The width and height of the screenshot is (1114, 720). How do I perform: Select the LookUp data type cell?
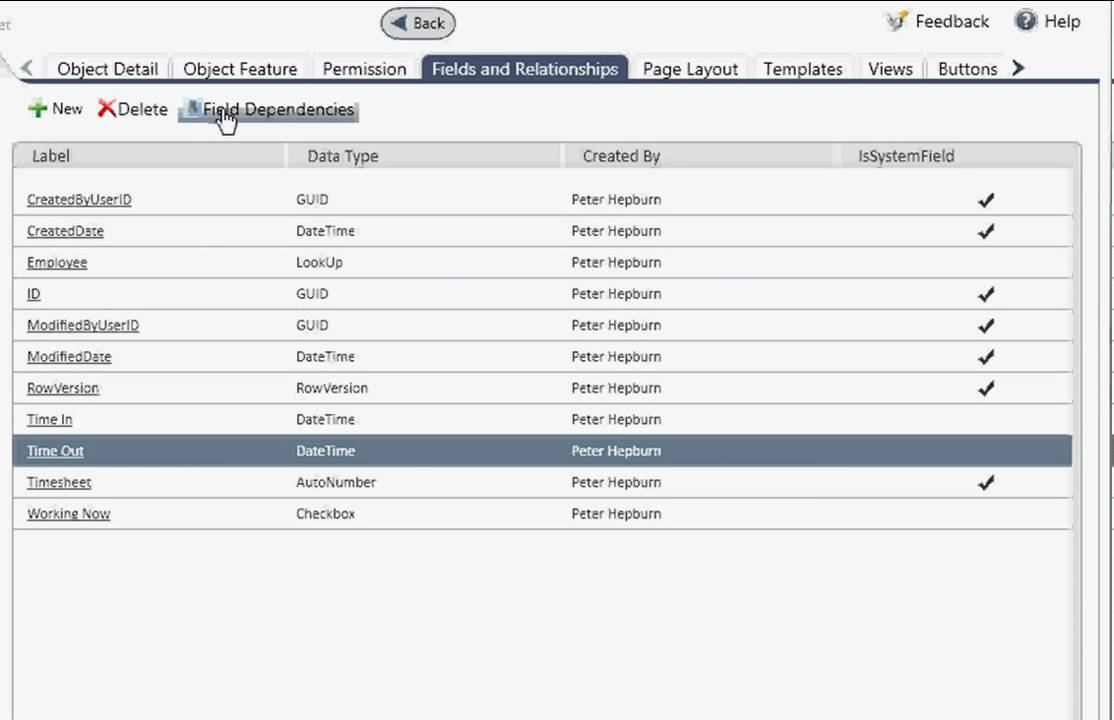tap(319, 262)
